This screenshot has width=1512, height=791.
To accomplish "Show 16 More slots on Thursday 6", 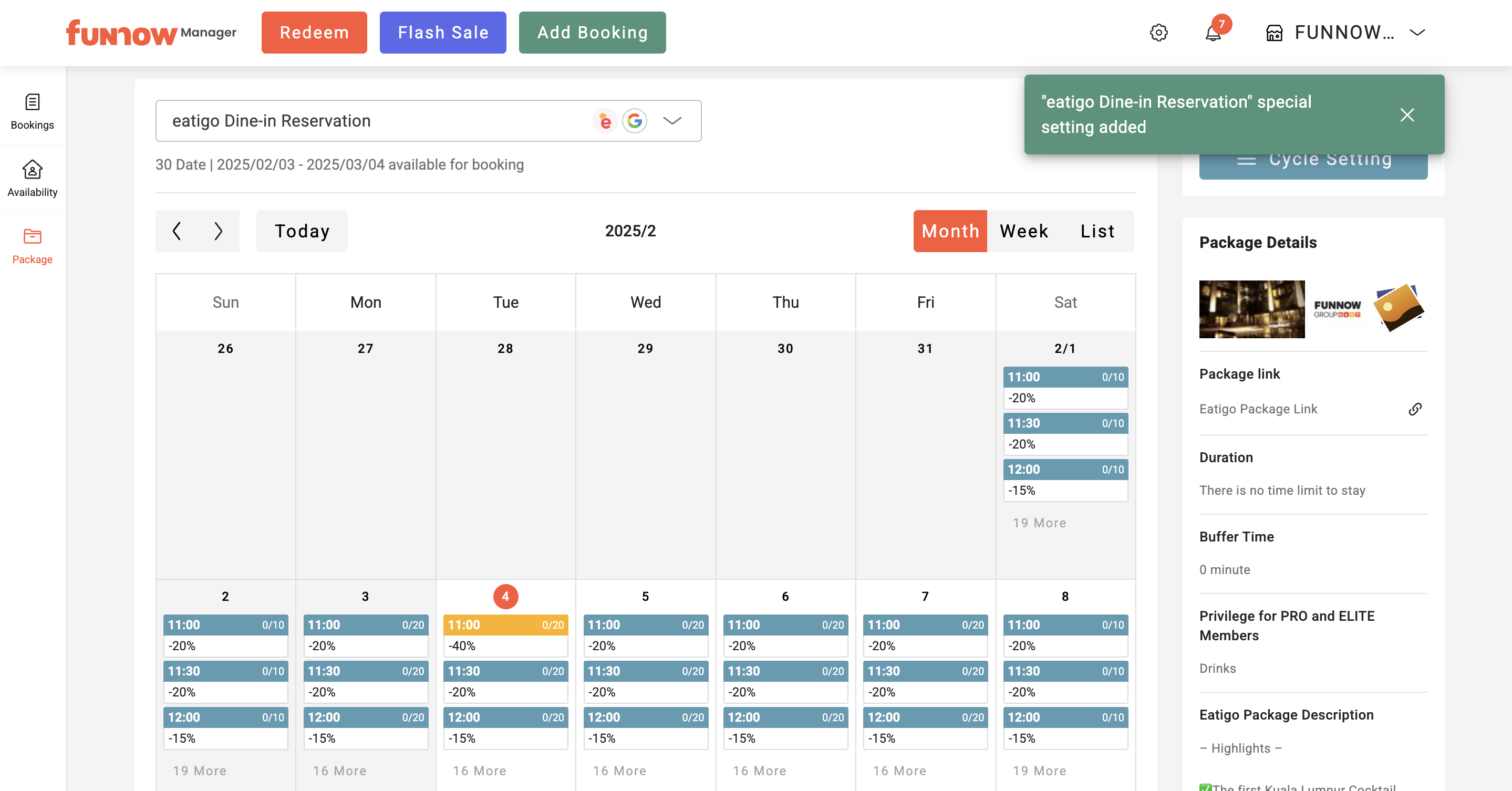I will pos(759,771).
